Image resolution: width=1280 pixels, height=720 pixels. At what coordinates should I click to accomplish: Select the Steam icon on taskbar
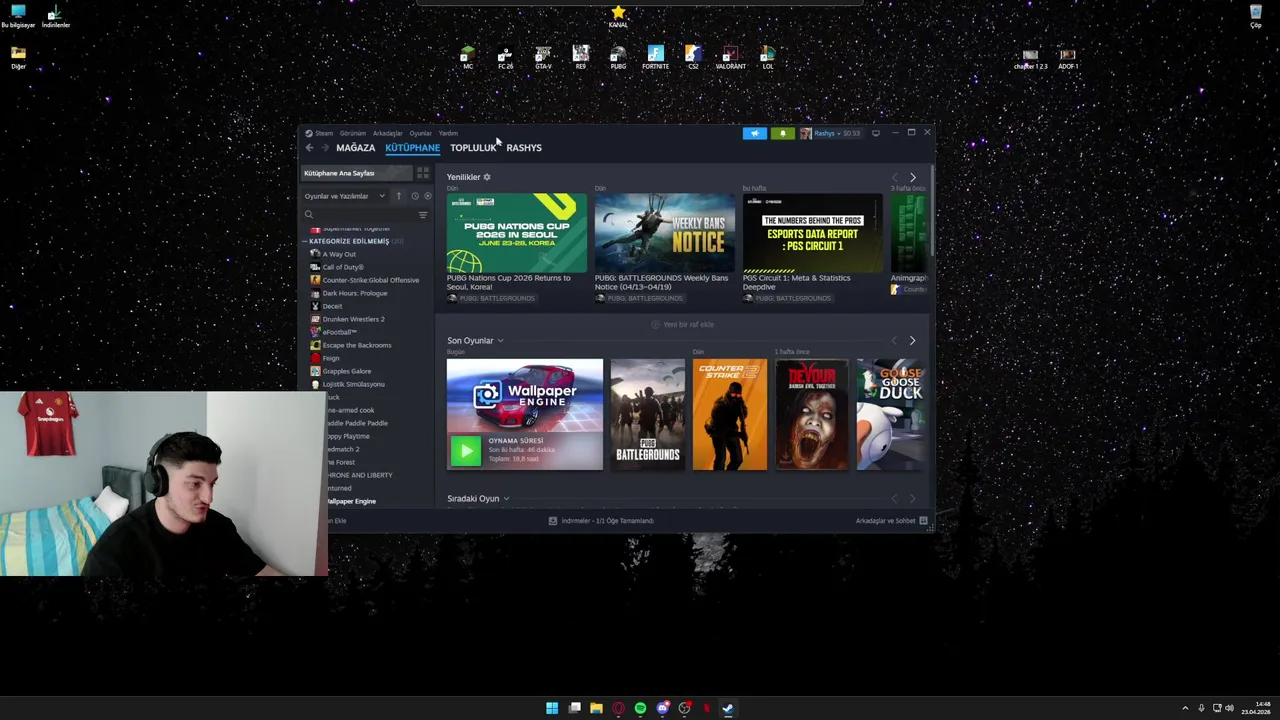728,708
